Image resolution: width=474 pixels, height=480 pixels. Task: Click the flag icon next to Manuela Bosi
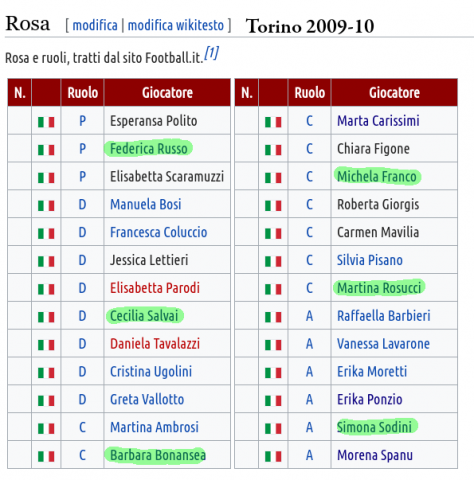tap(46, 206)
